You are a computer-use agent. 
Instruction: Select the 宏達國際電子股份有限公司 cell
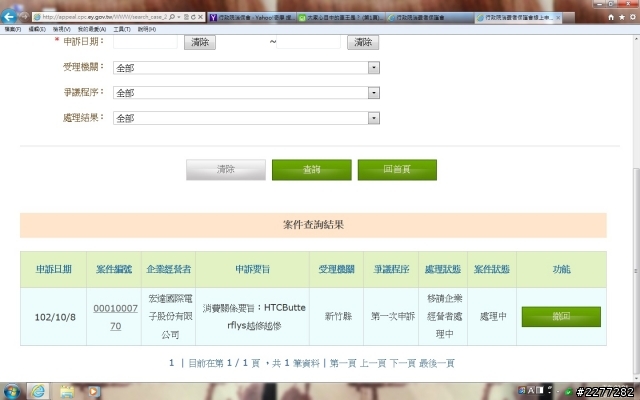click(x=170, y=317)
